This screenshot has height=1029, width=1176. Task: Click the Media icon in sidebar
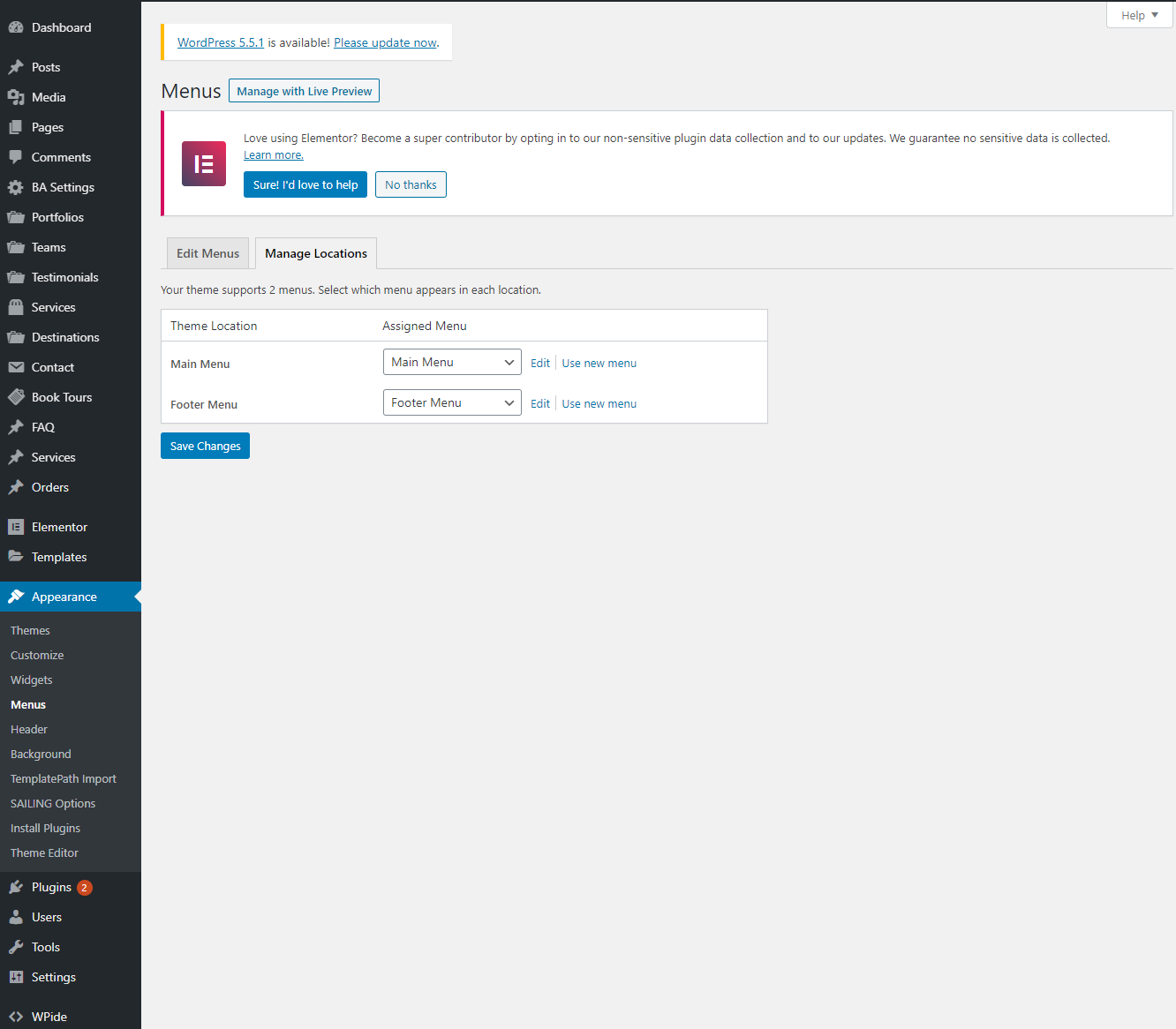[16, 97]
